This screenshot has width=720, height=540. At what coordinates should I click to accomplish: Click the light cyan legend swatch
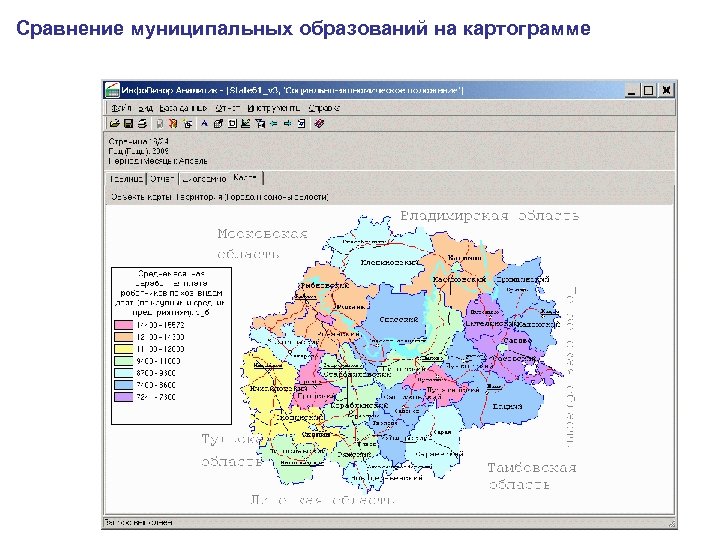pos(123,373)
